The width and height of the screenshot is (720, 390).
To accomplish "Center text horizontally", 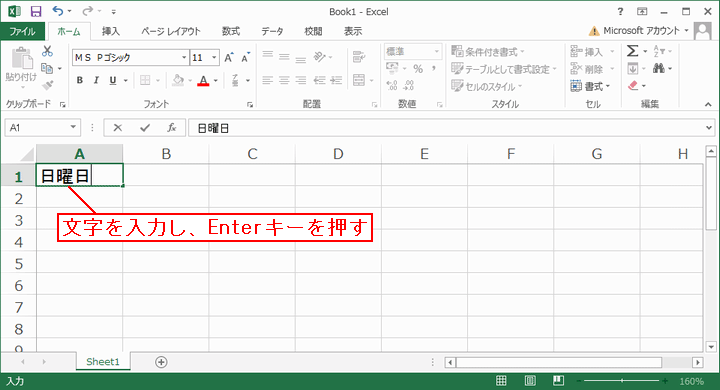I will (x=284, y=80).
